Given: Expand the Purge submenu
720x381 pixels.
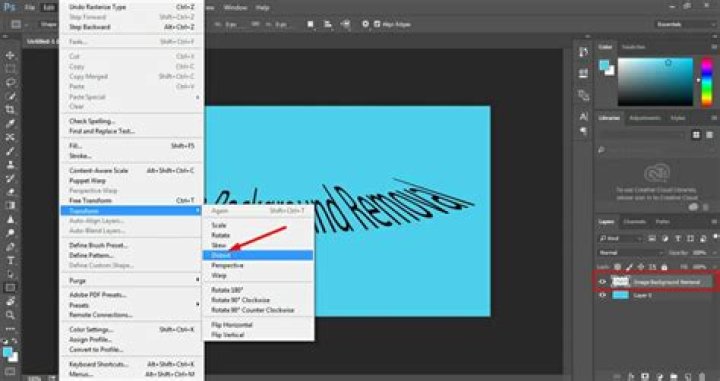Looking at the screenshot, I should click(132, 280).
